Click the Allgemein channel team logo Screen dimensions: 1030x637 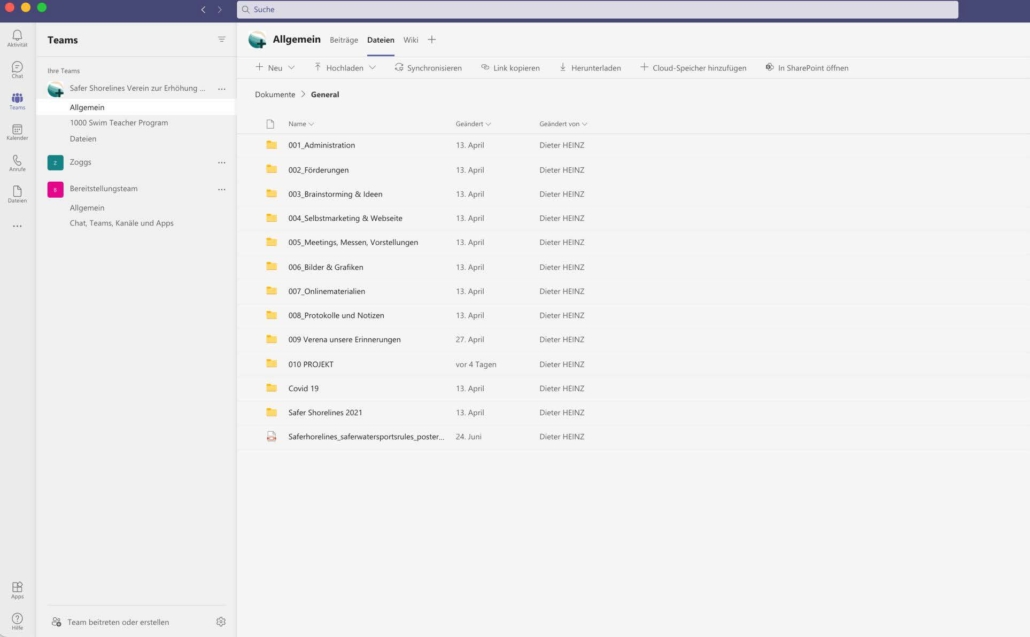point(257,40)
